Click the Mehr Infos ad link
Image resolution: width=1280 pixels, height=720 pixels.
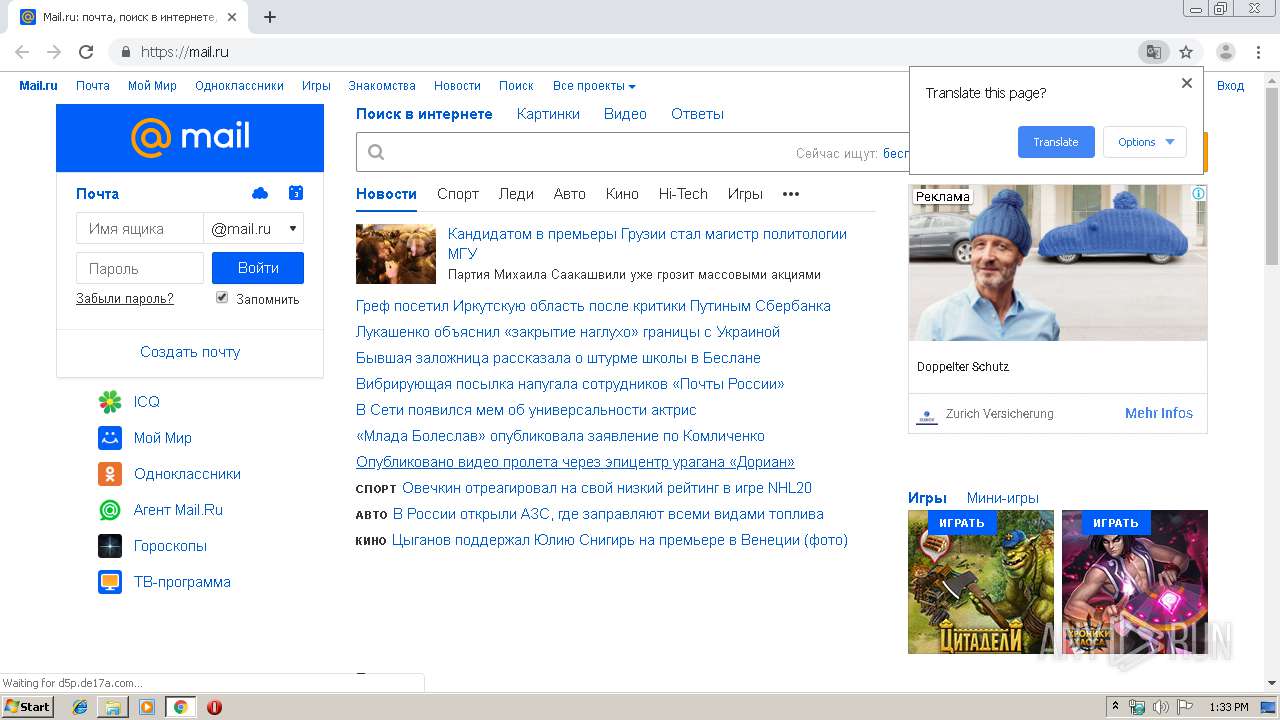pos(1159,413)
